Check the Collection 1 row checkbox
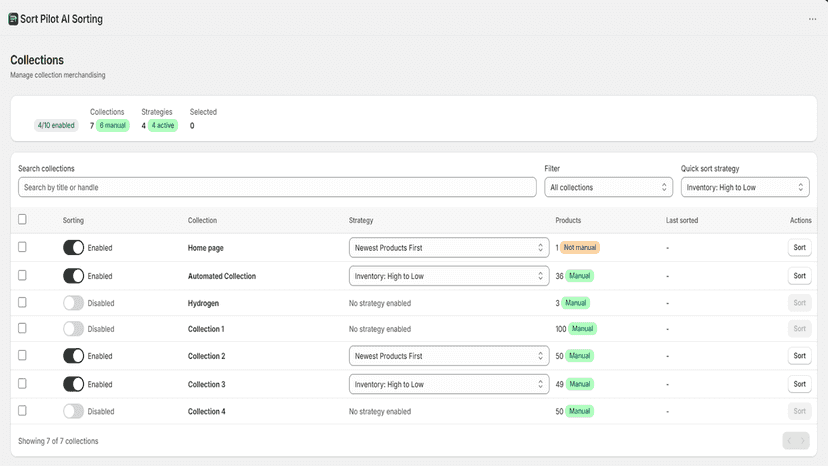The image size is (828, 466). (22, 328)
